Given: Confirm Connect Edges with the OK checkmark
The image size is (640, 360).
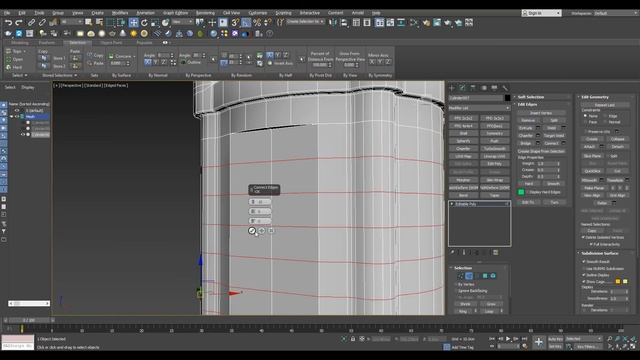Looking at the screenshot, I should 252,231.
